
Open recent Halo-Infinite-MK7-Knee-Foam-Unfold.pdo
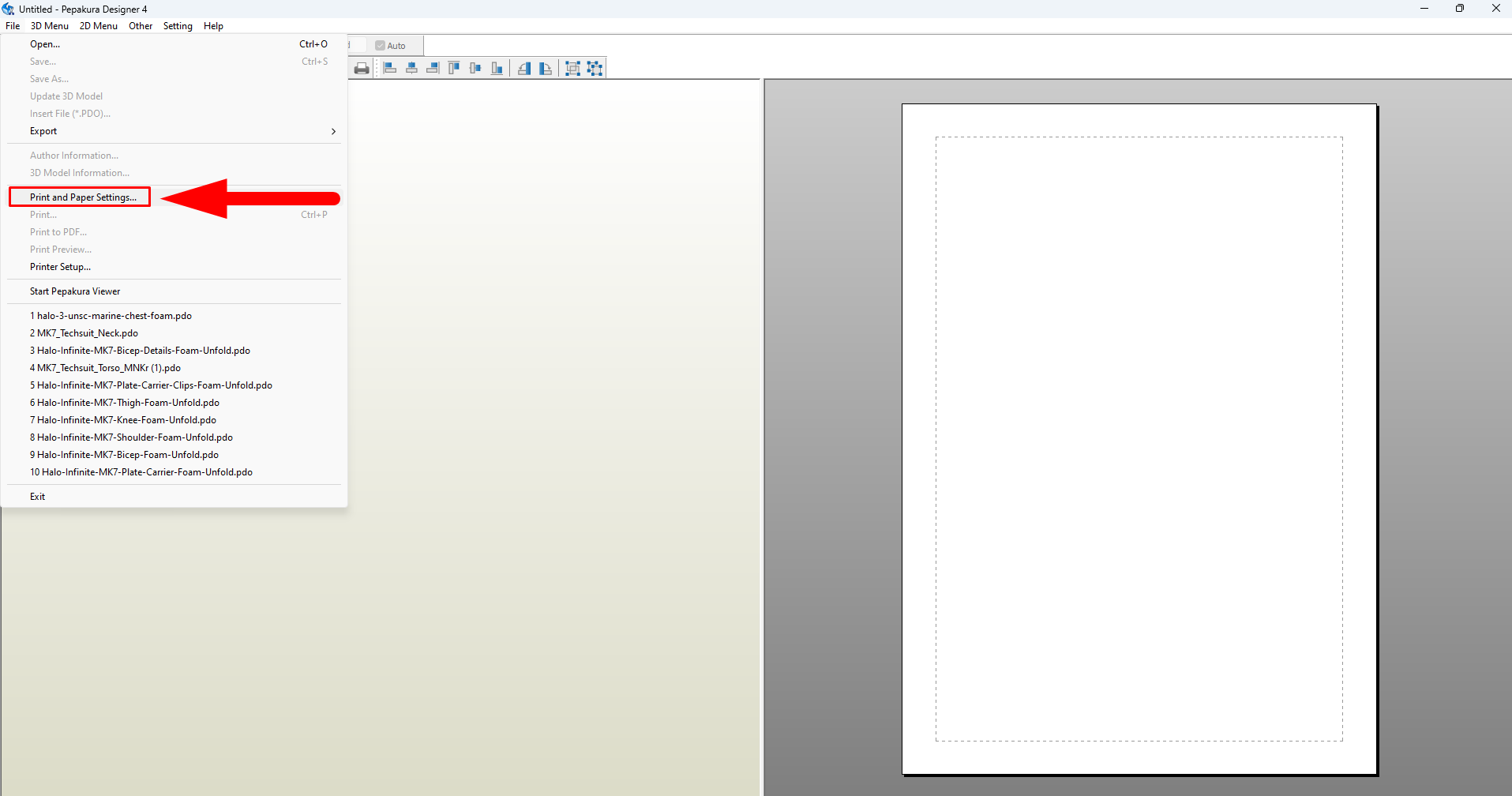pyautogui.click(x=174, y=420)
